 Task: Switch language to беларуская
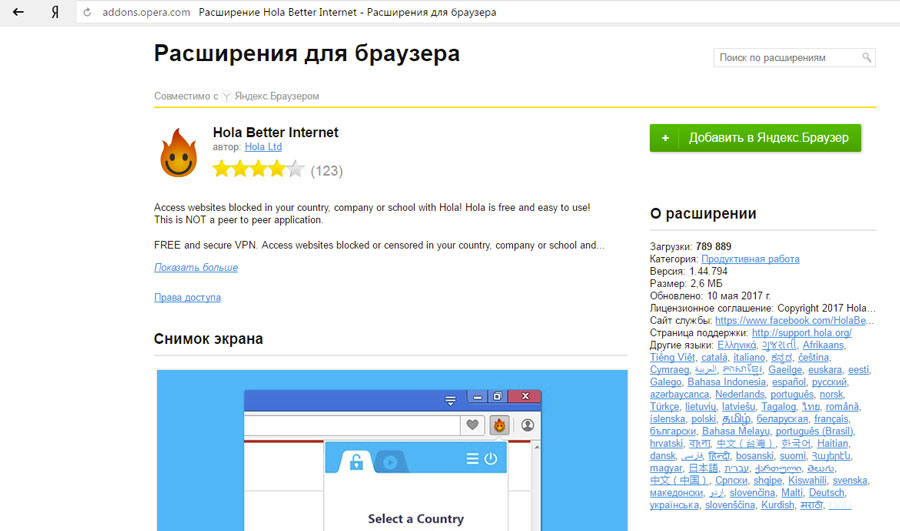point(782,419)
